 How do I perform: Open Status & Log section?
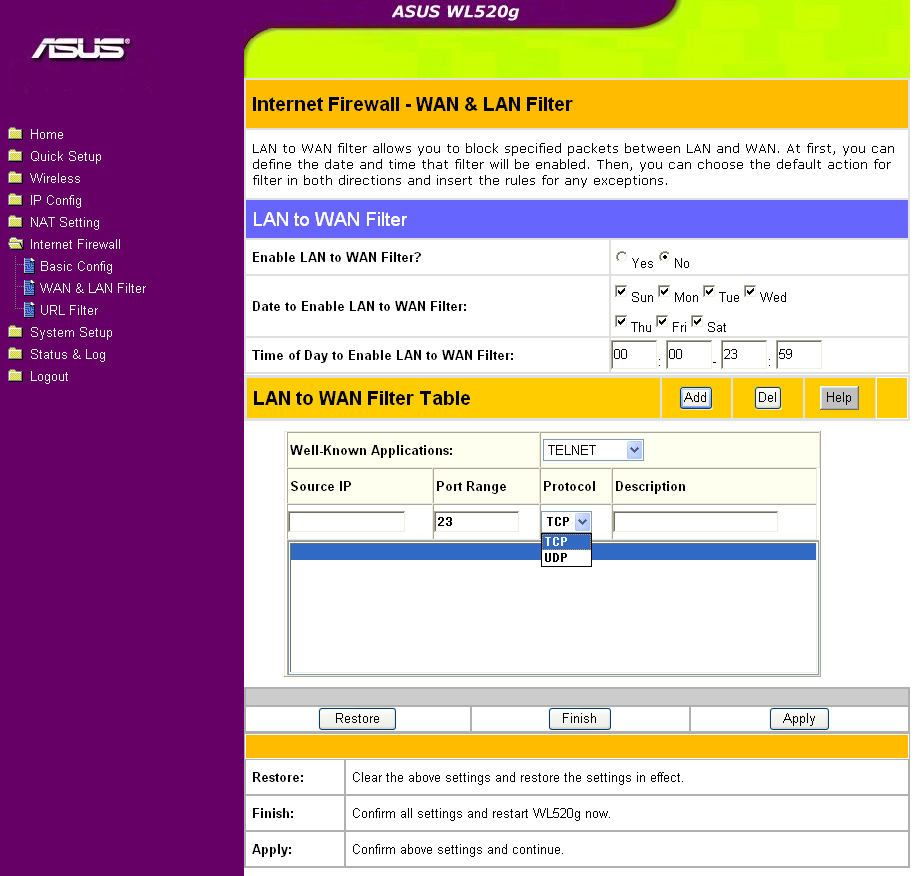pyautogui.click(x=68, y=355)
